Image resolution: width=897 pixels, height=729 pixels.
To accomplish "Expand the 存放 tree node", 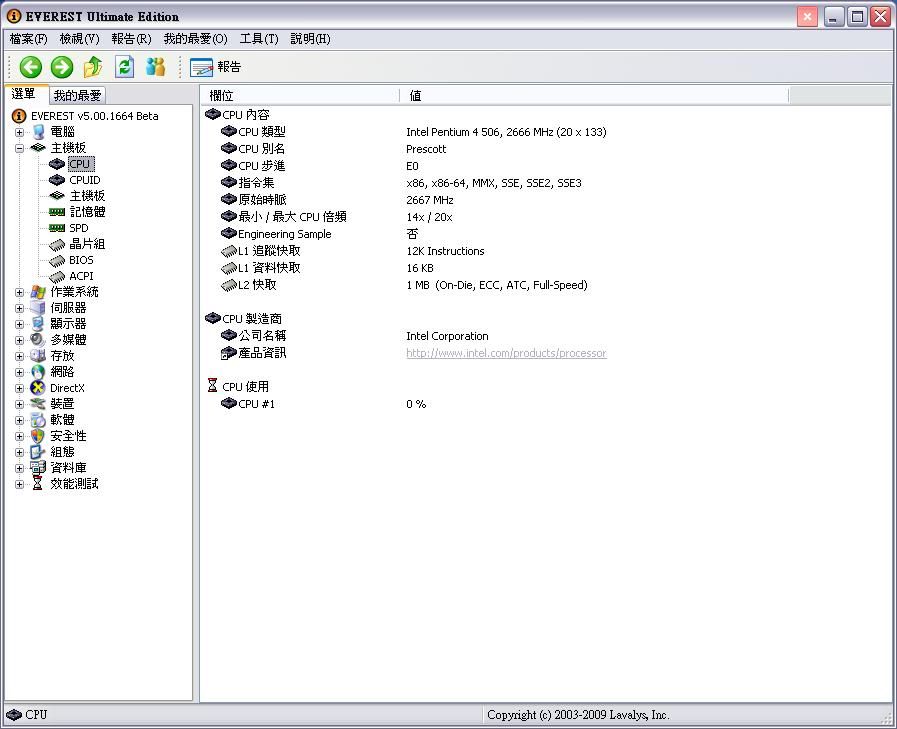I will [x=19, y=356].
